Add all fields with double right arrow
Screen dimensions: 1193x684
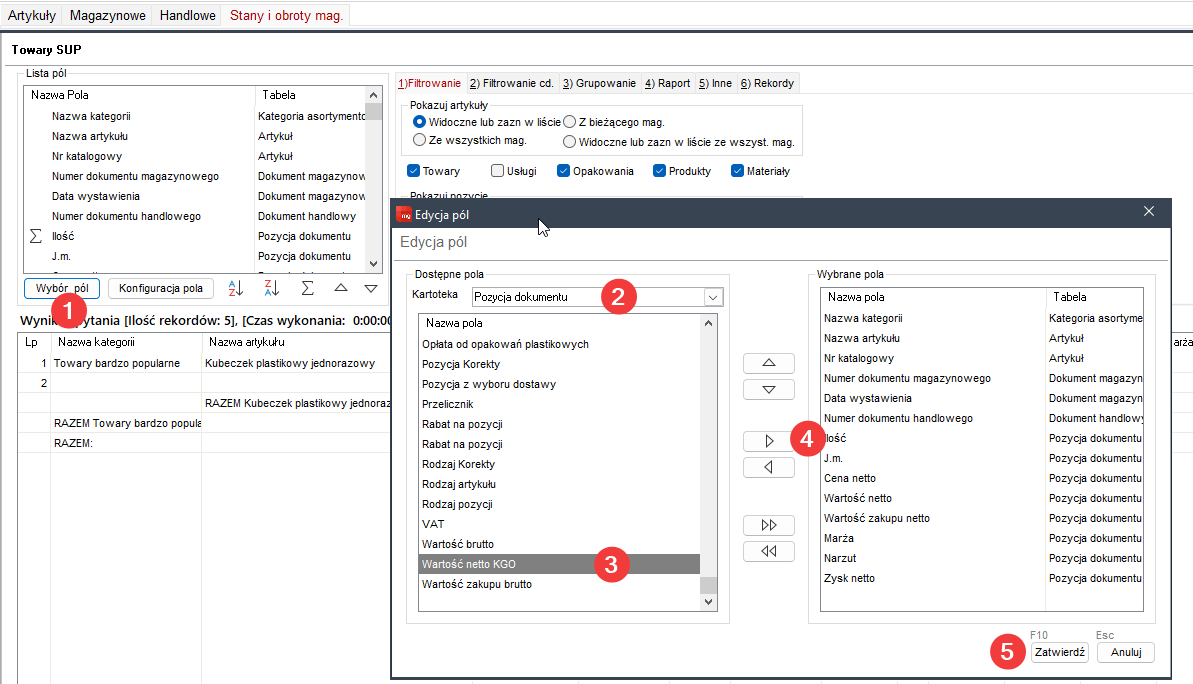point(768,526)
